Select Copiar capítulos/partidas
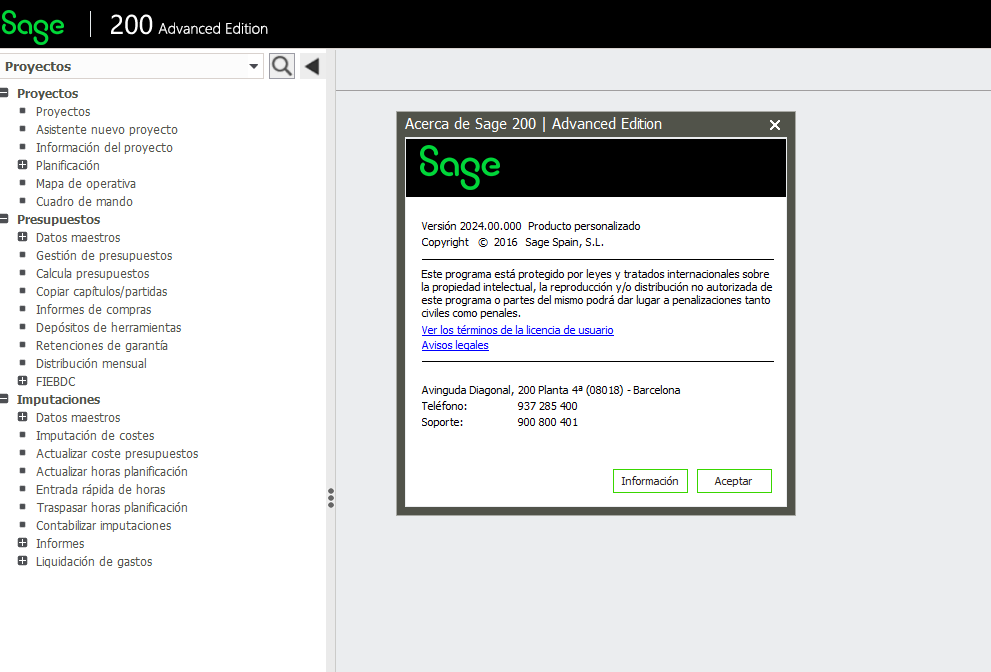 click(102, 291)
